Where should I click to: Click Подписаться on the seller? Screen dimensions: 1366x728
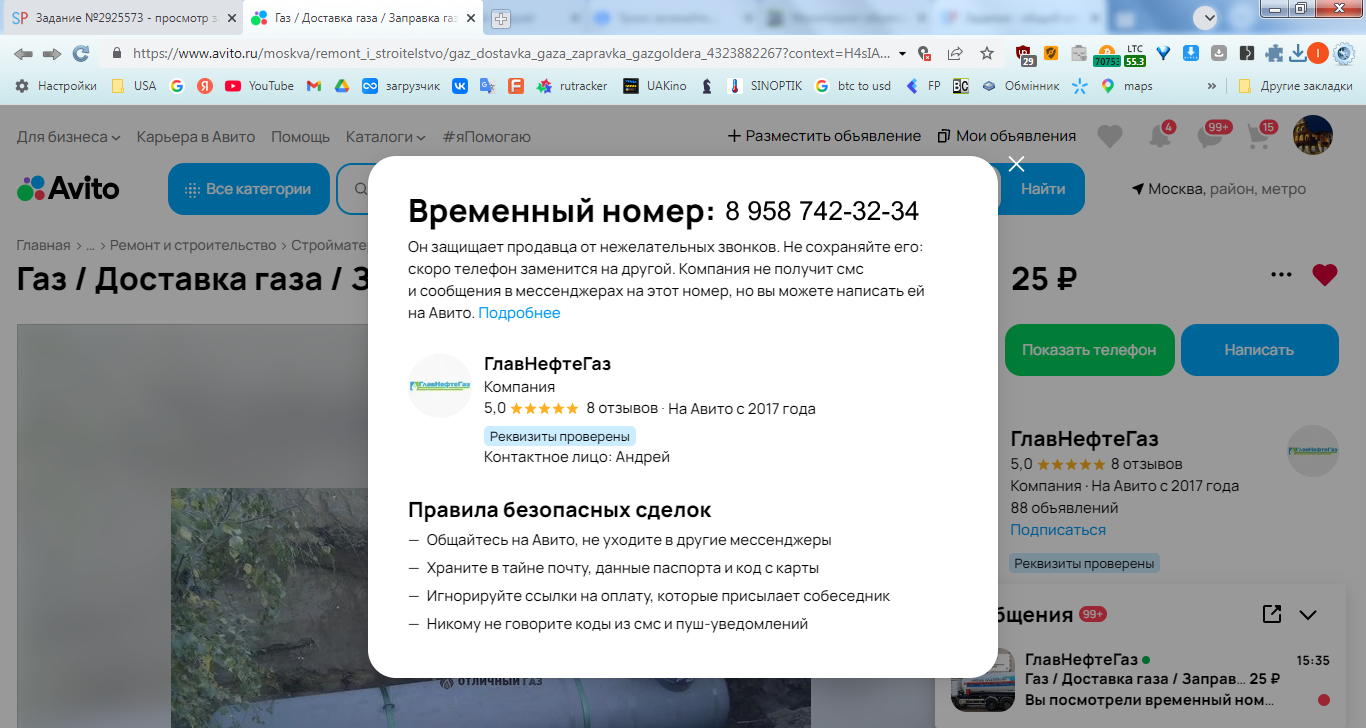coord(1058,530)
